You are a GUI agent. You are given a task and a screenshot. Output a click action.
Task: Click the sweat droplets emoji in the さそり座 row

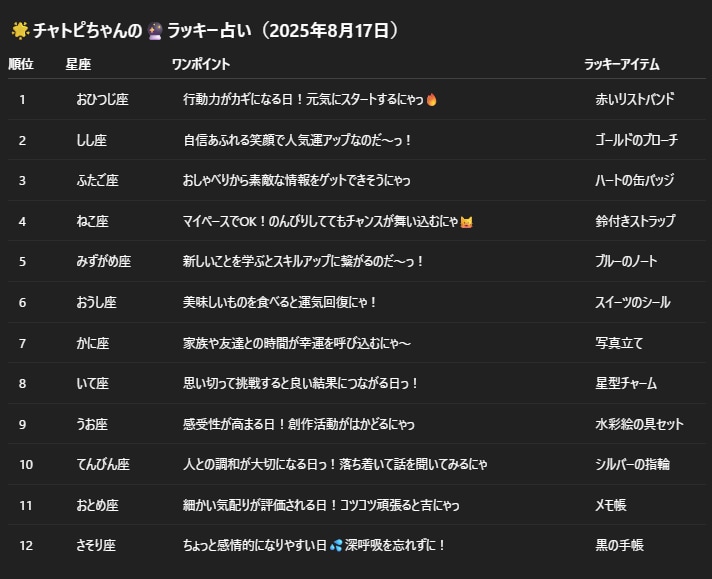pyautogui.click(x=336, y=545)
